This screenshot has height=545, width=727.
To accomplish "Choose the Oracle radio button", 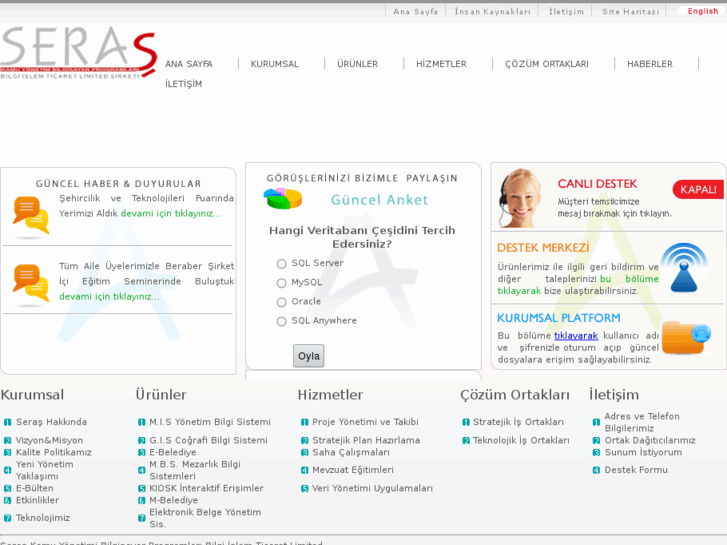I will click(x=281, y=302).
